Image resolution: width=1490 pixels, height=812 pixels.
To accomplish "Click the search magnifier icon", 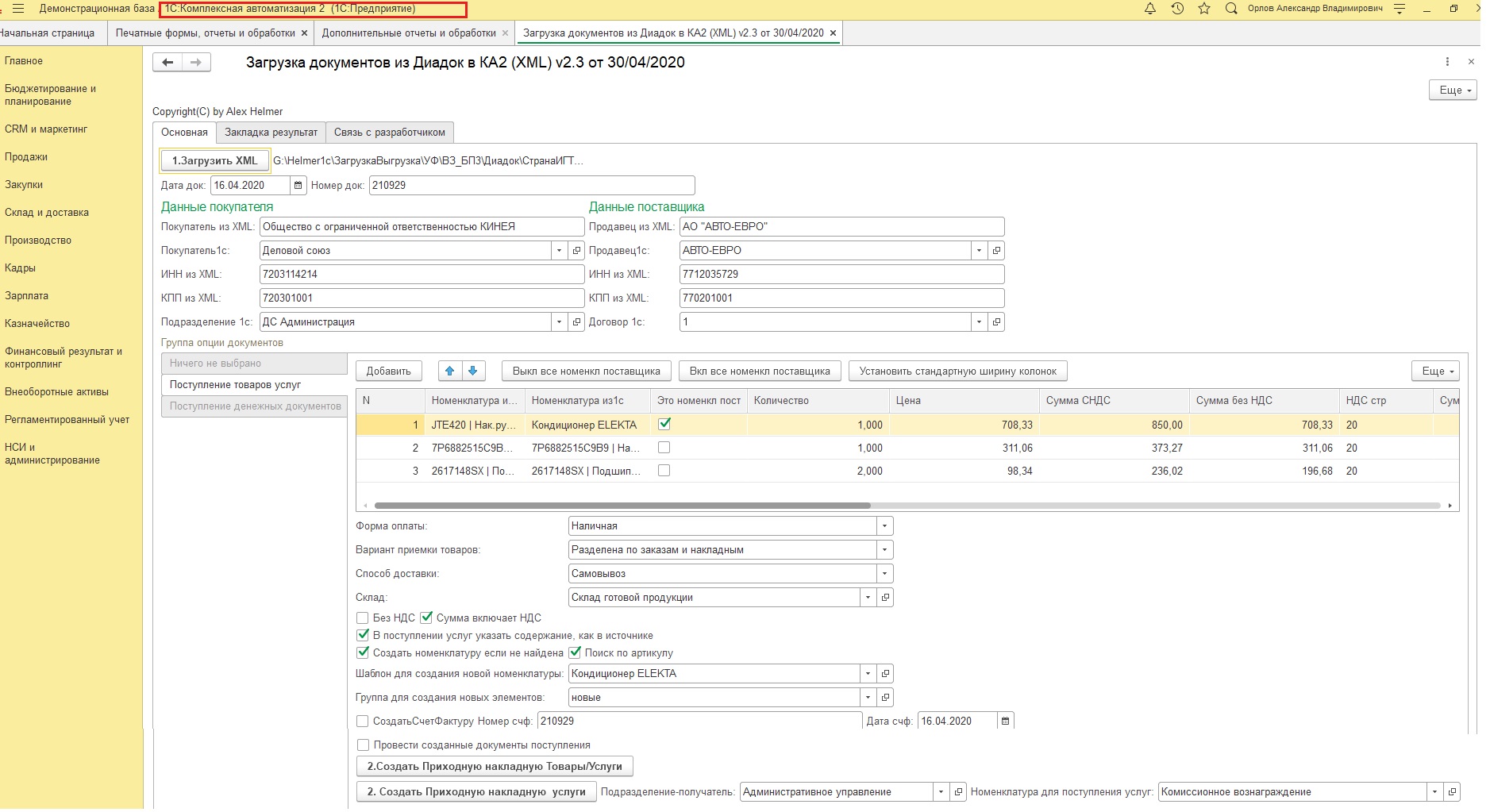I will [1231, 9].
